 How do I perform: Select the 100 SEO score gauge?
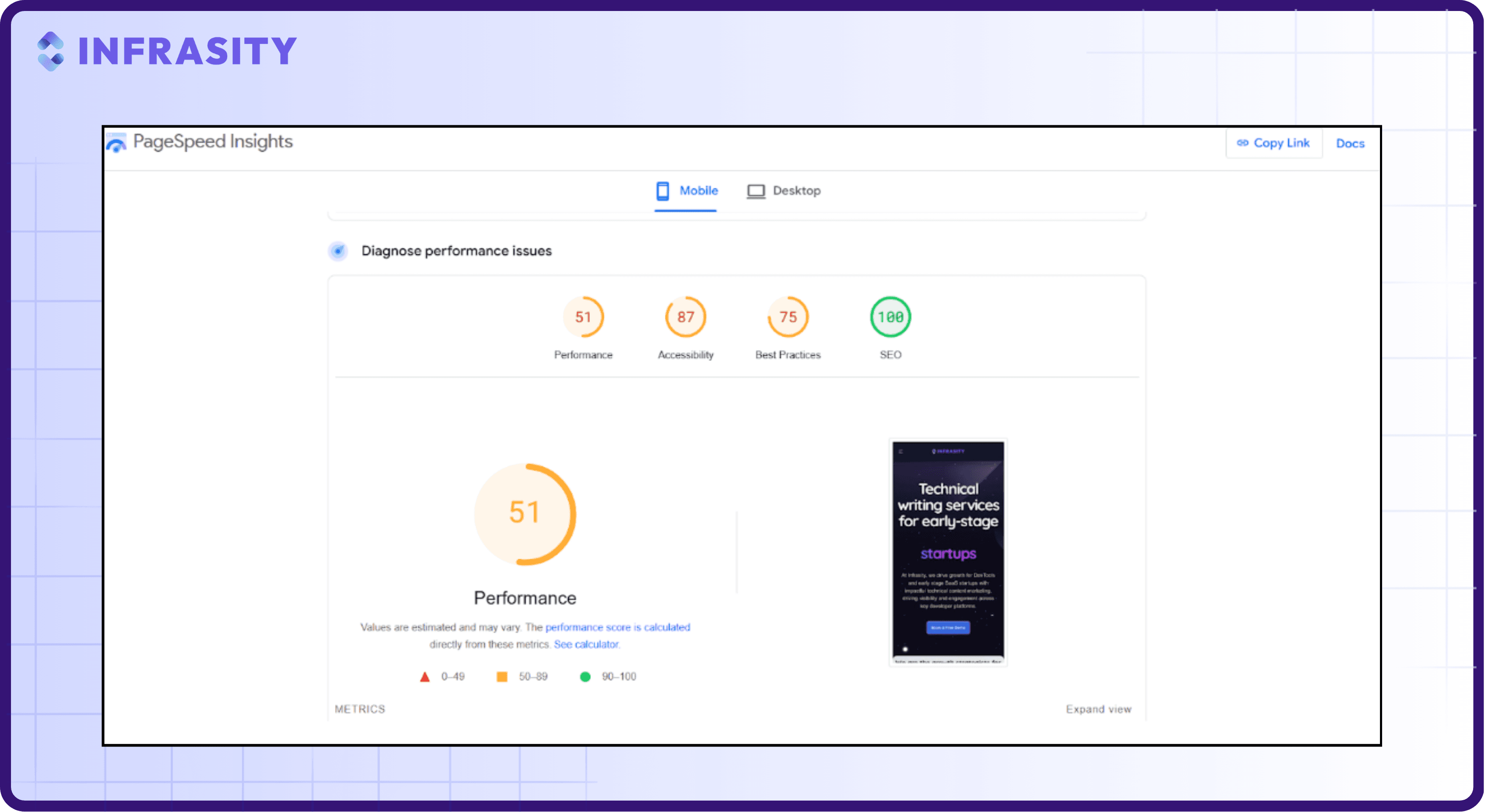point(891,317)
